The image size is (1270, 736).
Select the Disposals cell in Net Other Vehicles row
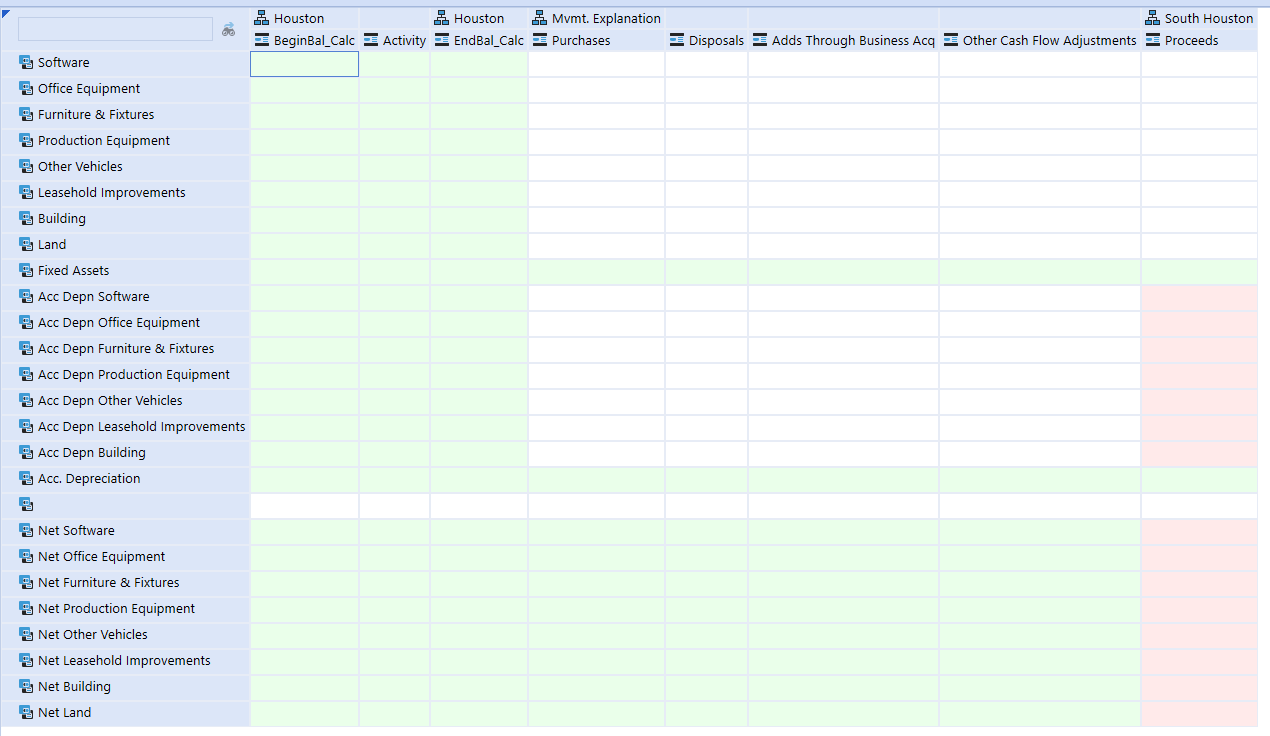click(706, 635)
